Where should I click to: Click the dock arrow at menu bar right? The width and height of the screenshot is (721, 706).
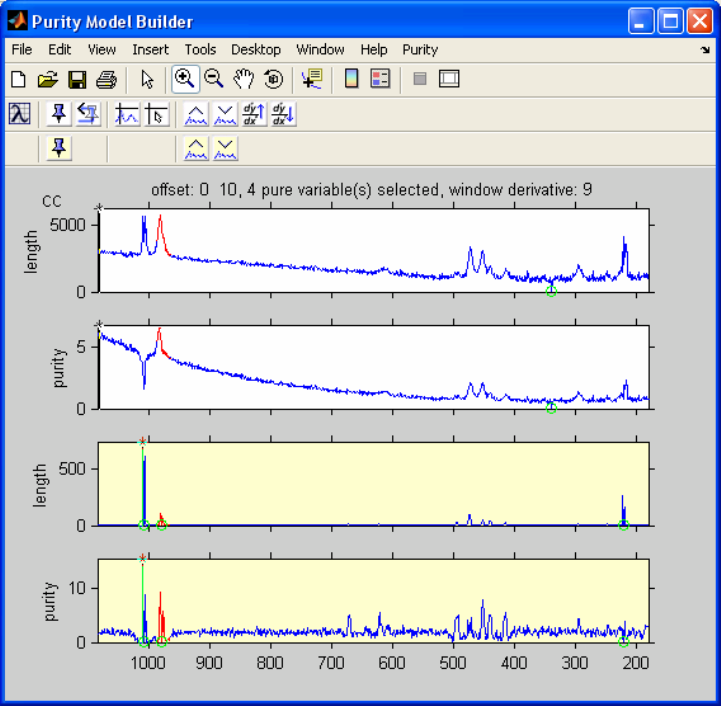(705, 49)
